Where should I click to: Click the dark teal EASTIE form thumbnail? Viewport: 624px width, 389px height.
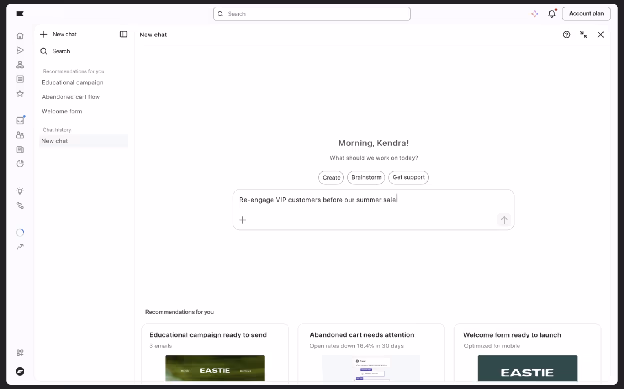[x=527, y=368]
